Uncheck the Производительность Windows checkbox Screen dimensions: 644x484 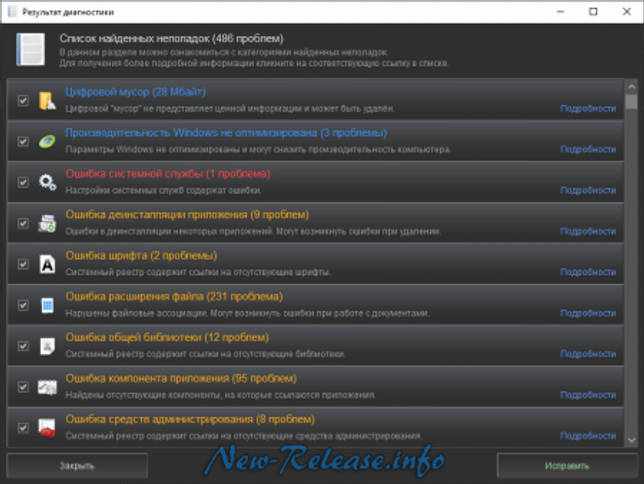click(x=23, y=141)
